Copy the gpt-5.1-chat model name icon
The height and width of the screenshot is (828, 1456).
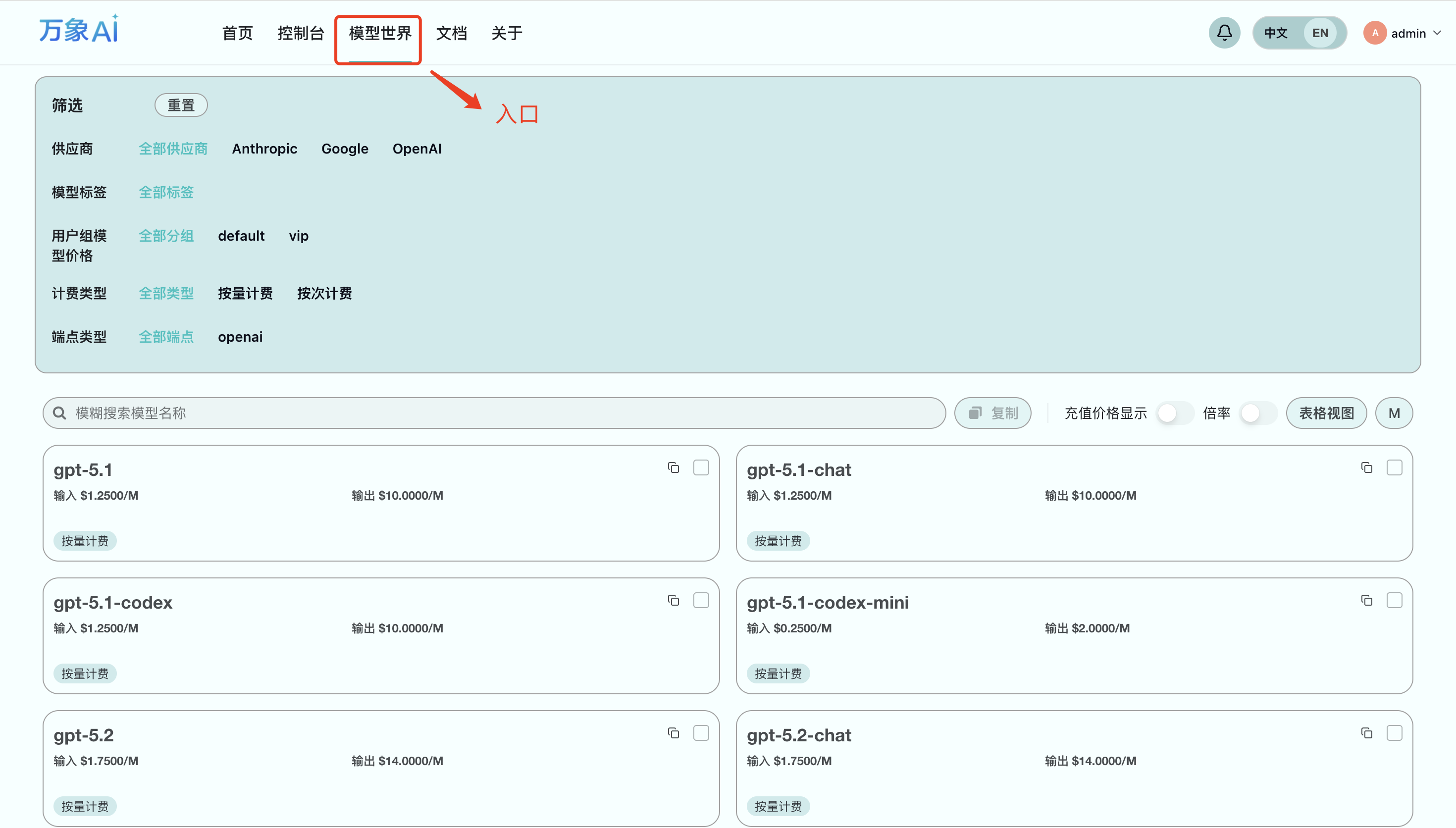[1367, 468]
